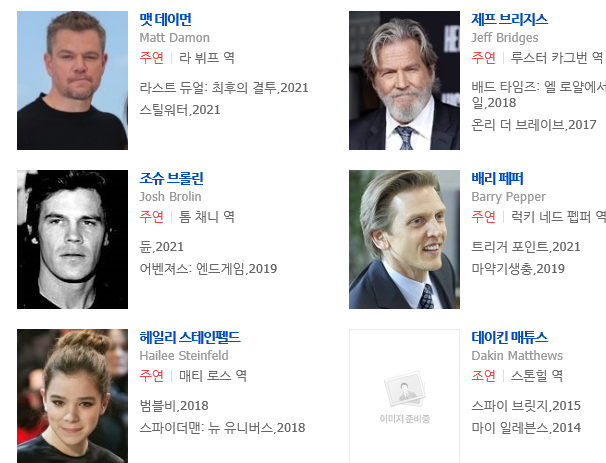Open the 트리거 포인트,2021 film link
Screen dimensions: 606x463
click(x=526, y=247)
